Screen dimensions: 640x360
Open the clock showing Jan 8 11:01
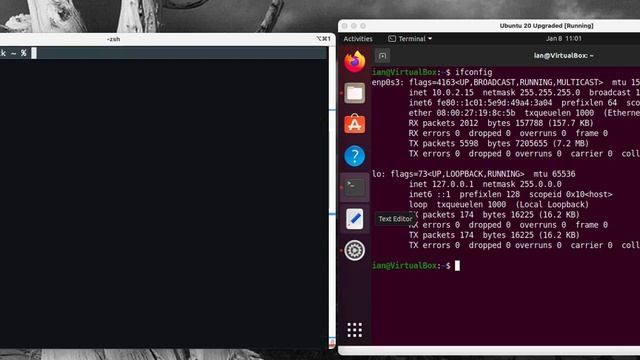[564, 38]
